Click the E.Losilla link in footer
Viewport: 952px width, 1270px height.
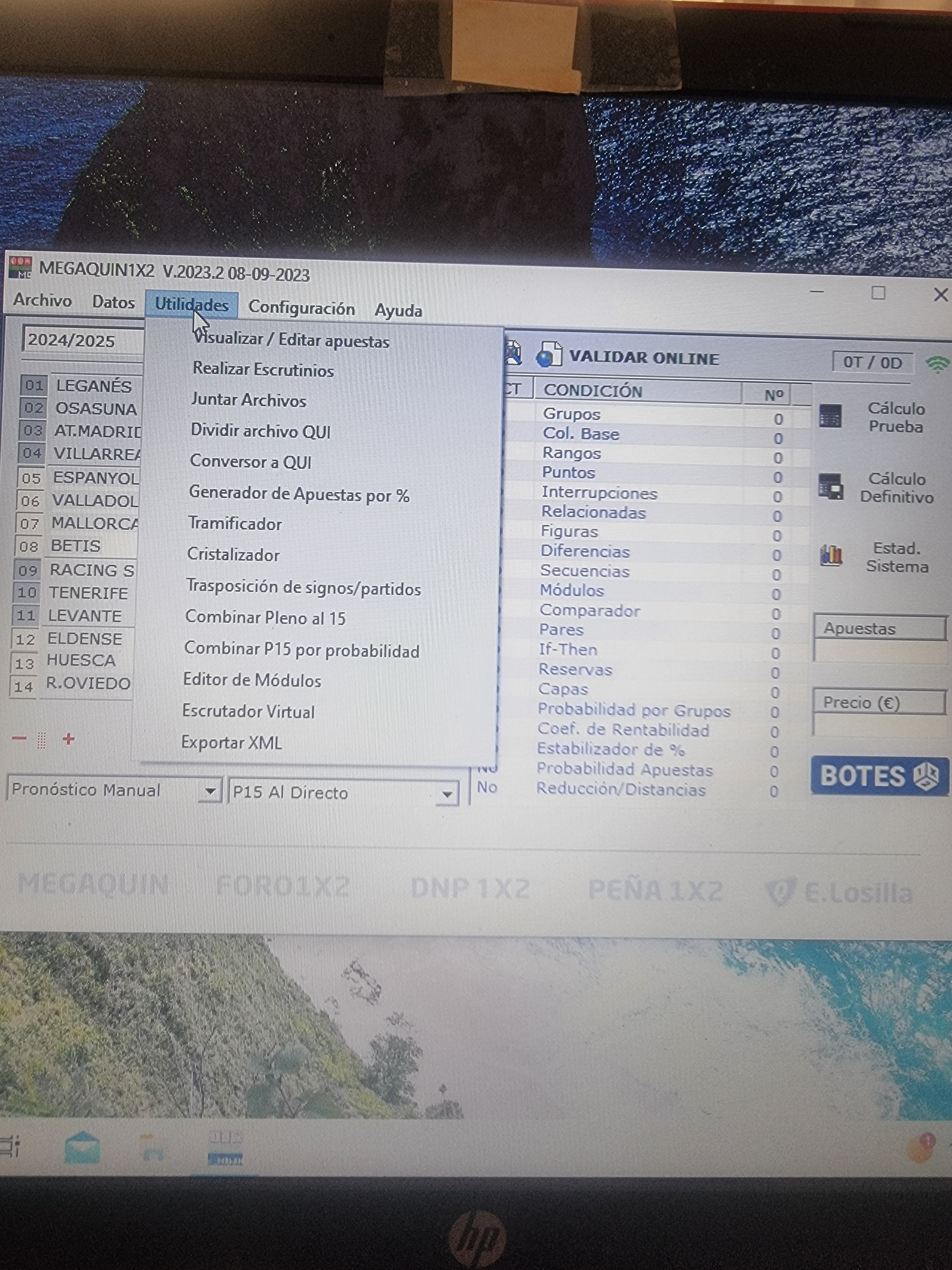pos(840,893)
